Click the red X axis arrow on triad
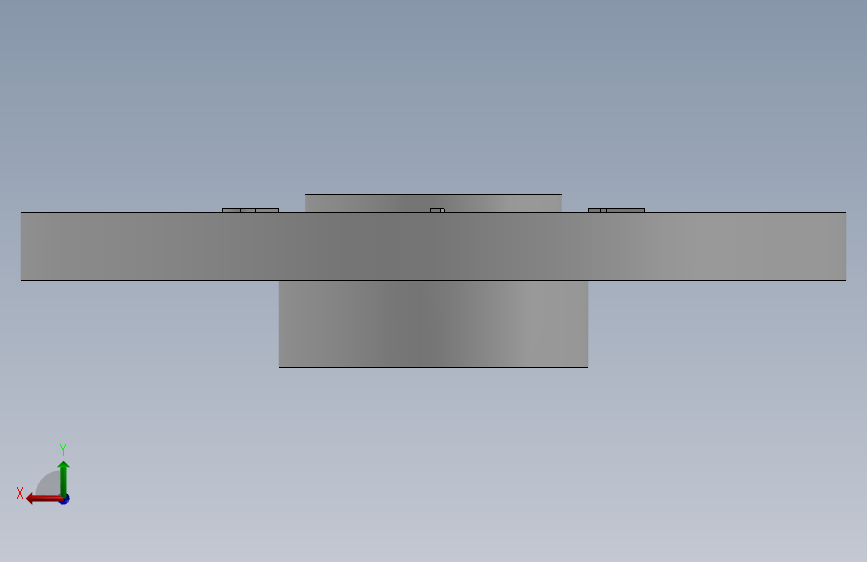The height and width of the screenshot is (562, 867). point(43,499)
